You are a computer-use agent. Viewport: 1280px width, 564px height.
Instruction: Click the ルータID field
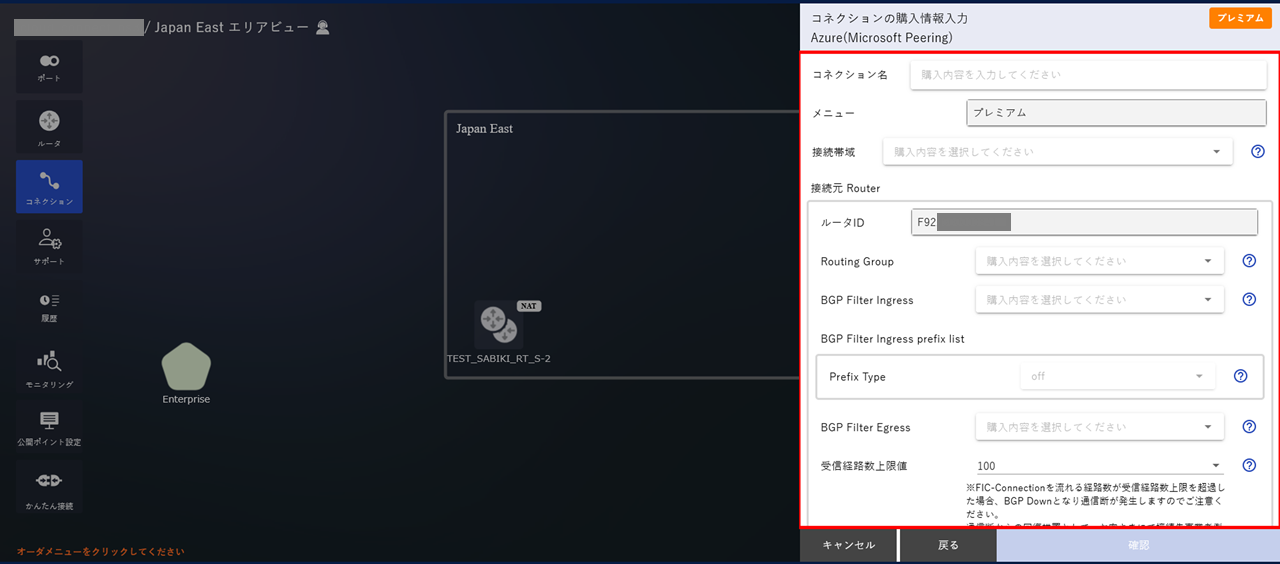click(x=1084, y=222)
